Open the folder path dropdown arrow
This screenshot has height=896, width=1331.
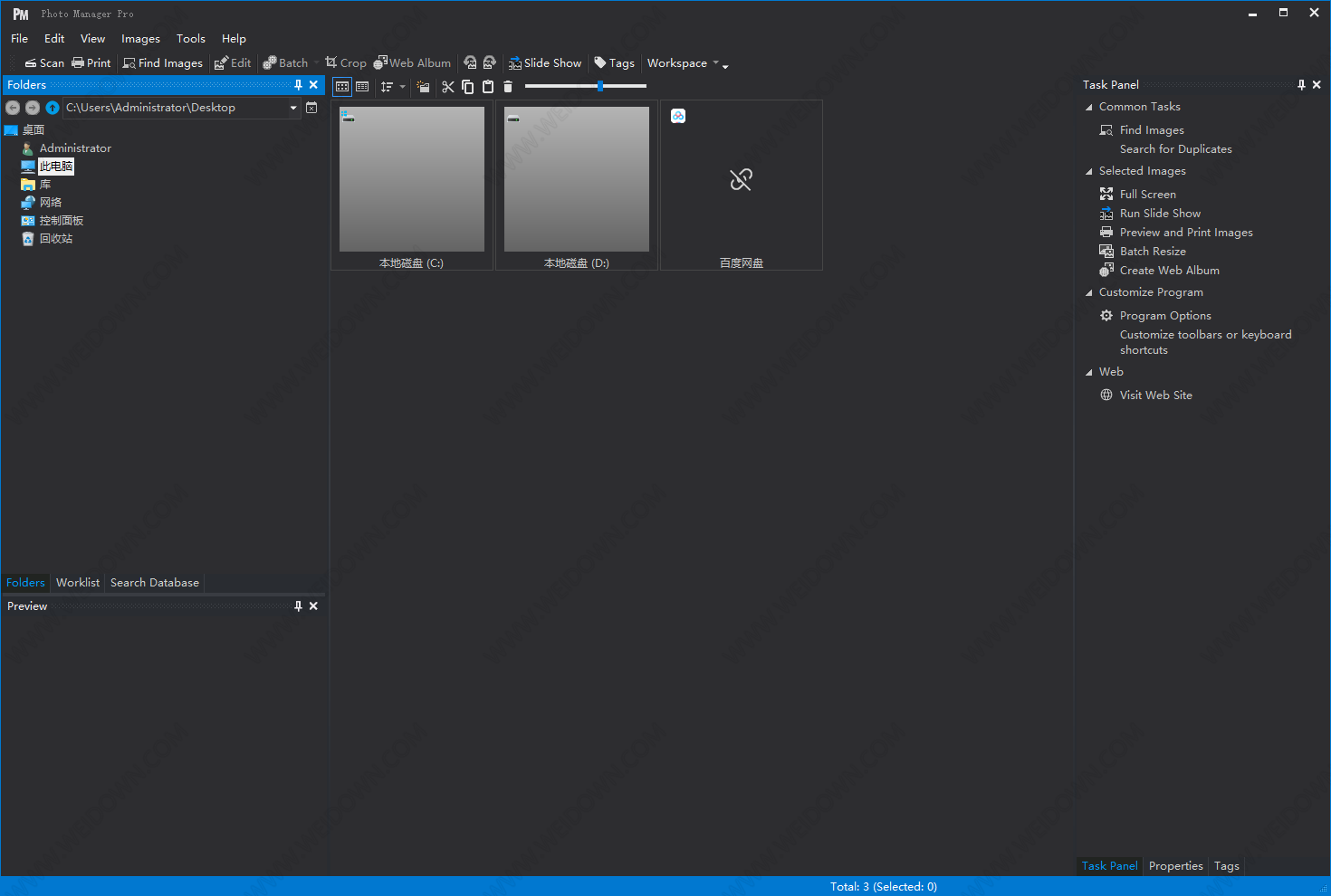pos(293,108)
